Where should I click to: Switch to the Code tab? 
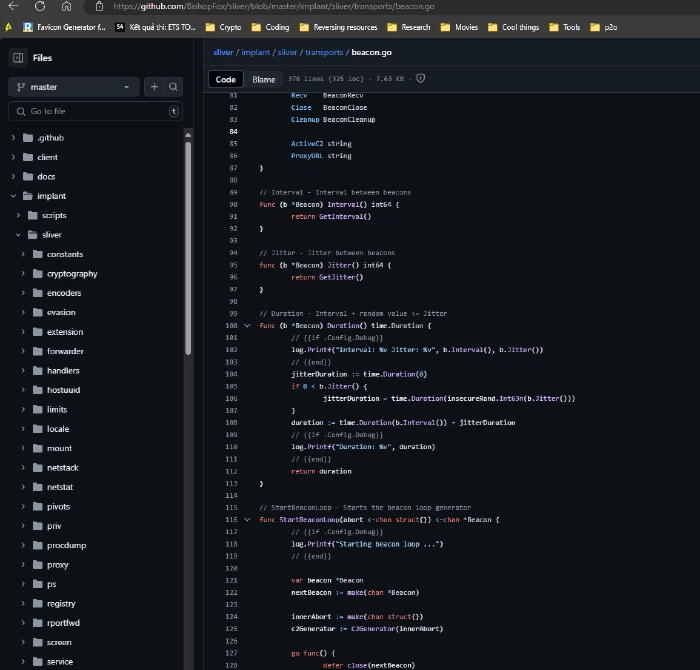click(225, 79)
